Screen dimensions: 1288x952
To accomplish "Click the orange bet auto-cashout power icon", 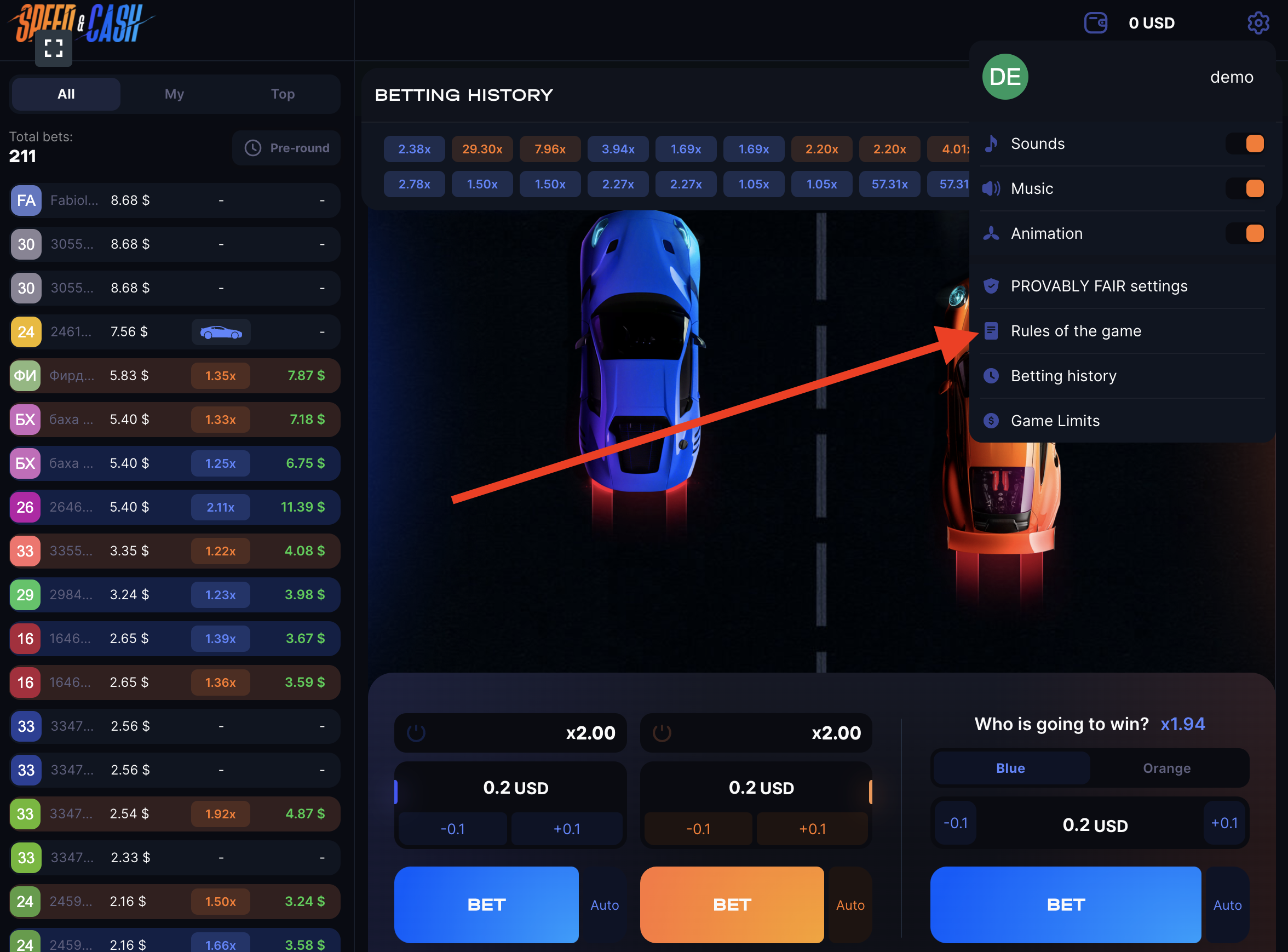I will point(662,733).
